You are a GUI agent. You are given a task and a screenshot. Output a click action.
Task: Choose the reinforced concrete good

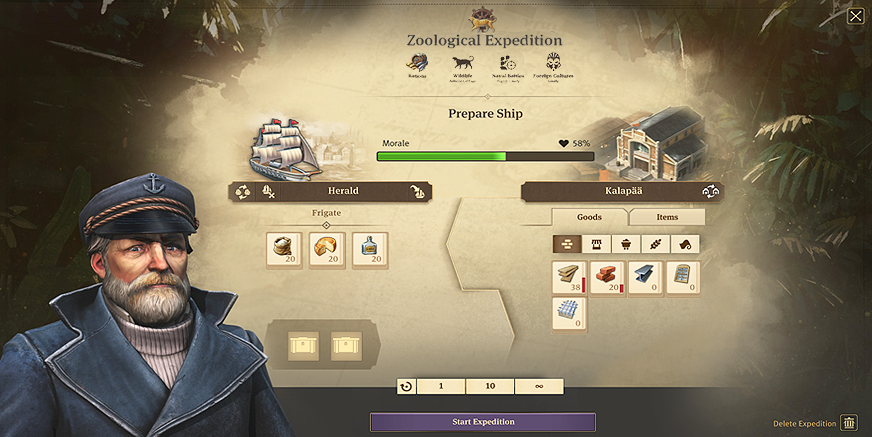[569, 314]
